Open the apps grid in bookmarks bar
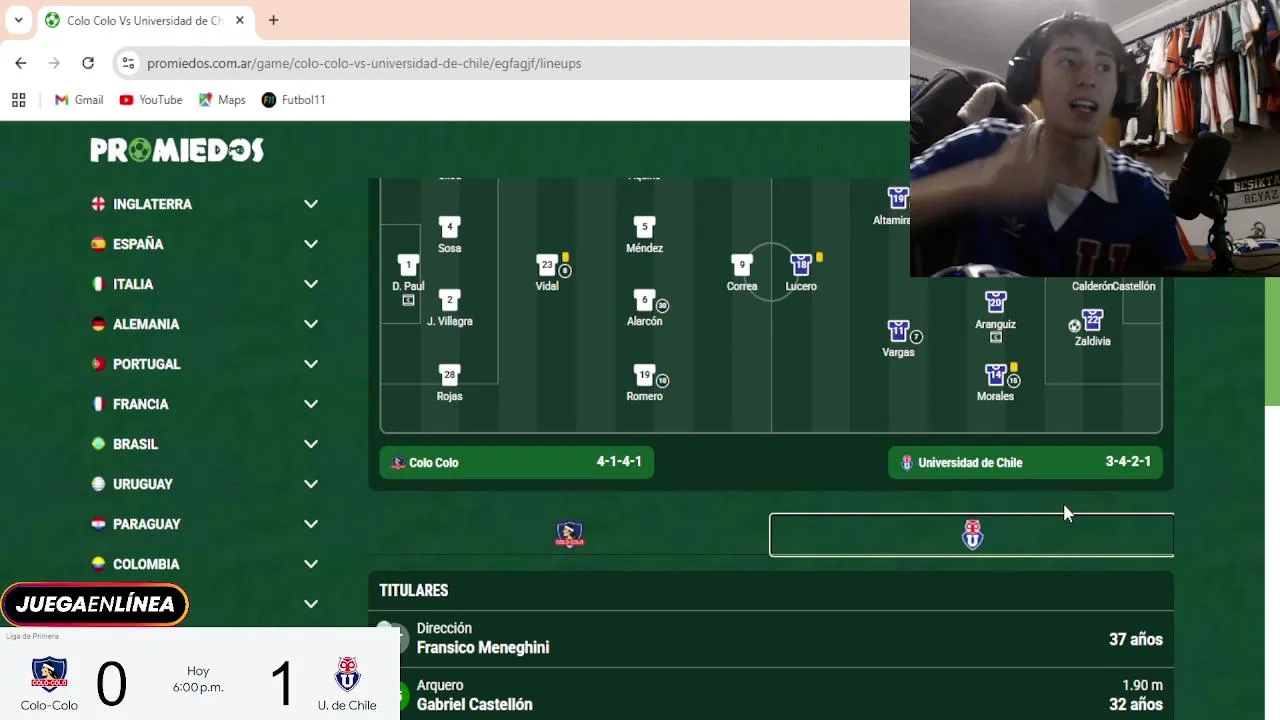This screenshot has width=1280, height=720. (x=18, y=100)
